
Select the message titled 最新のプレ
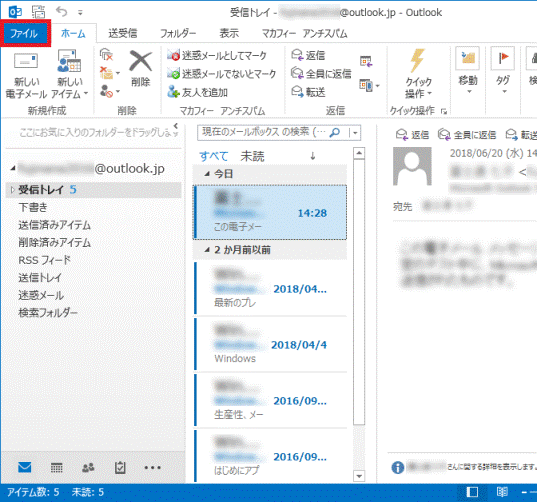tap(271, 288)
